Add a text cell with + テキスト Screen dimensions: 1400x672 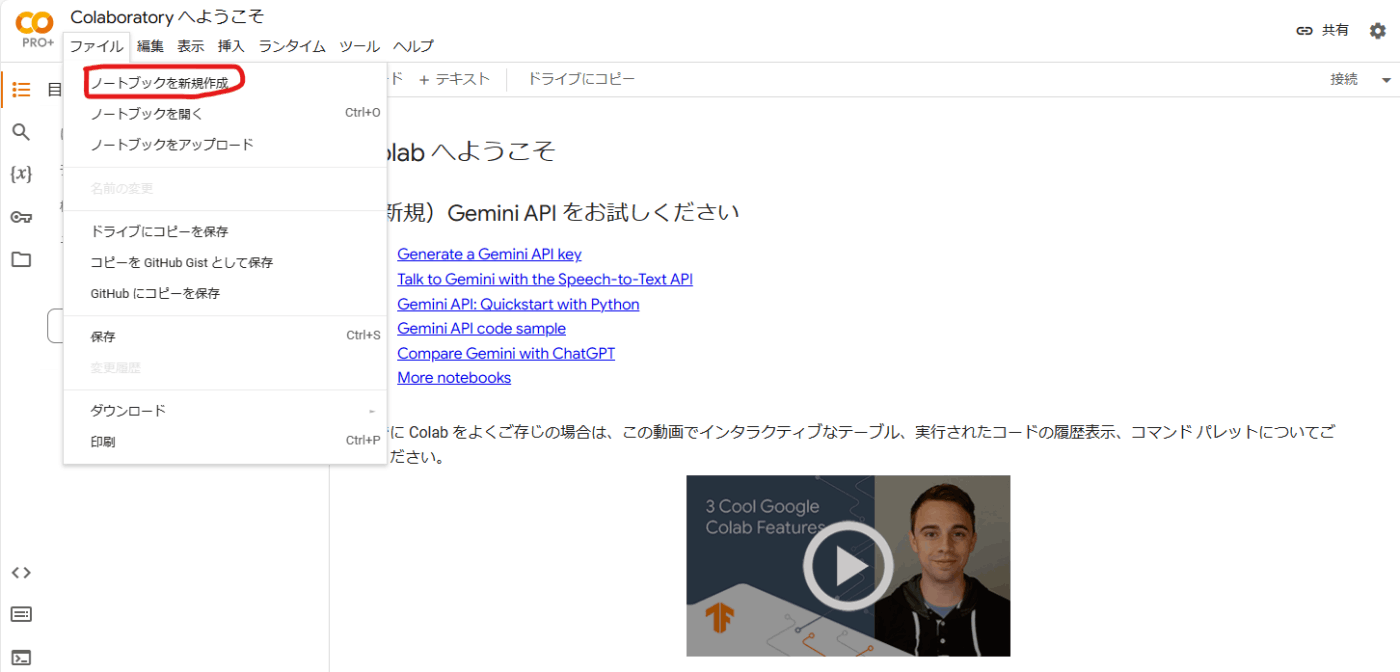(x=455, y=79)
